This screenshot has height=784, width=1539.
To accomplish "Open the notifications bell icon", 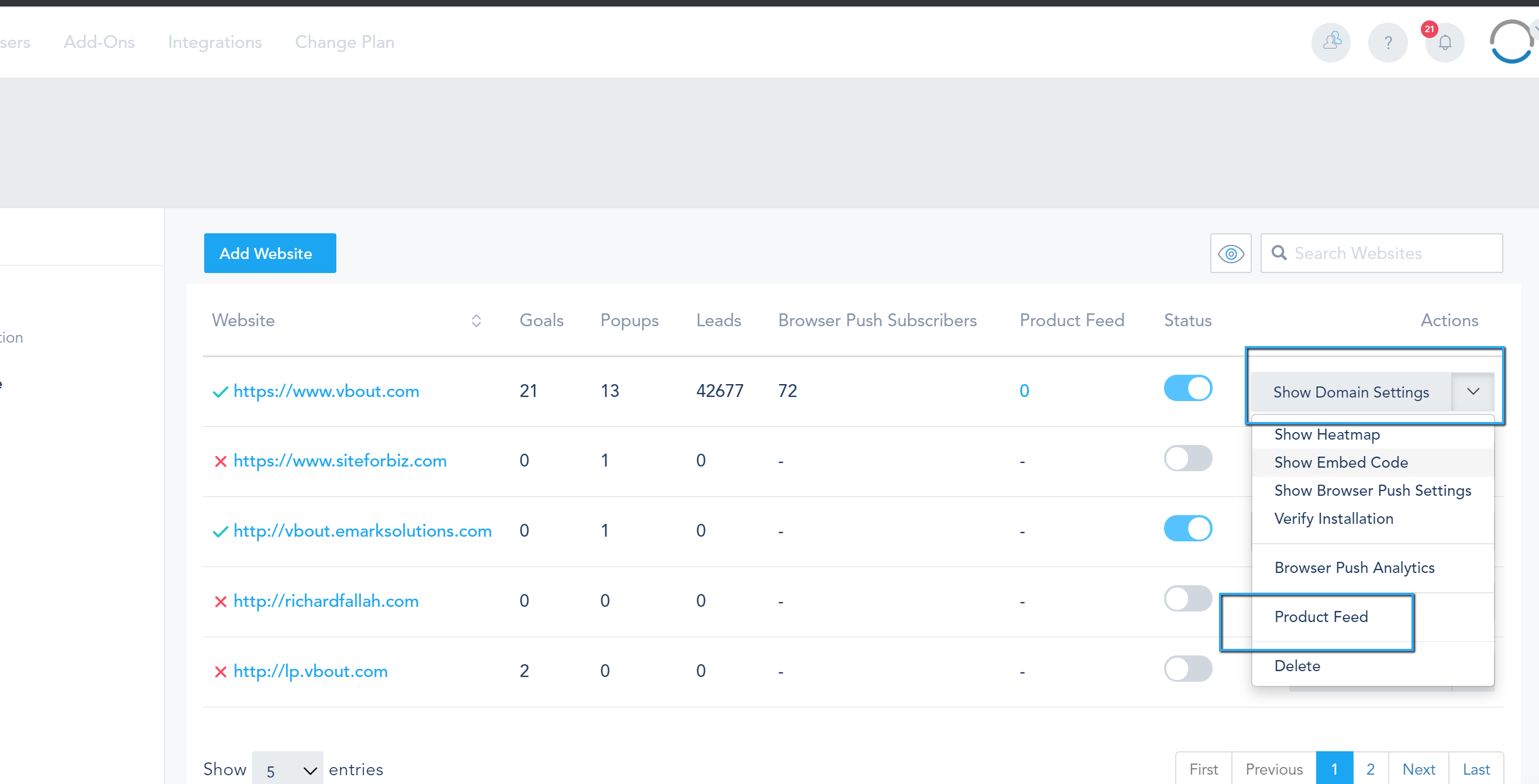I will [x=1445, y=43].
